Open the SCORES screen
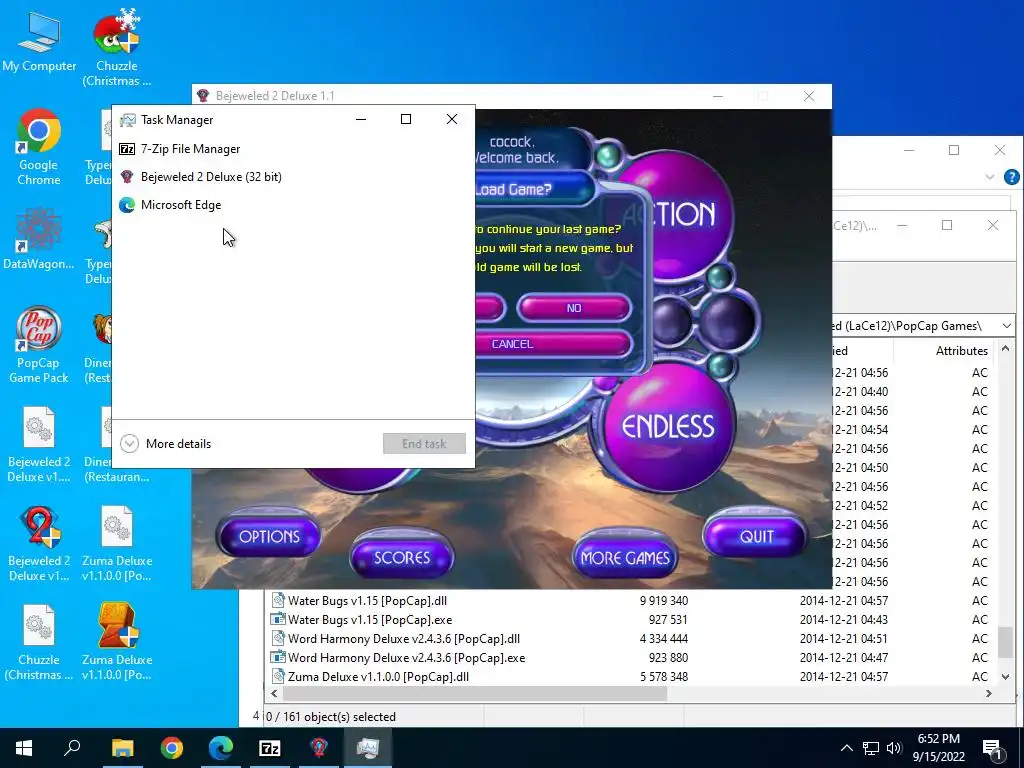This screenshot has height=768, width=1024. [402, 558]
